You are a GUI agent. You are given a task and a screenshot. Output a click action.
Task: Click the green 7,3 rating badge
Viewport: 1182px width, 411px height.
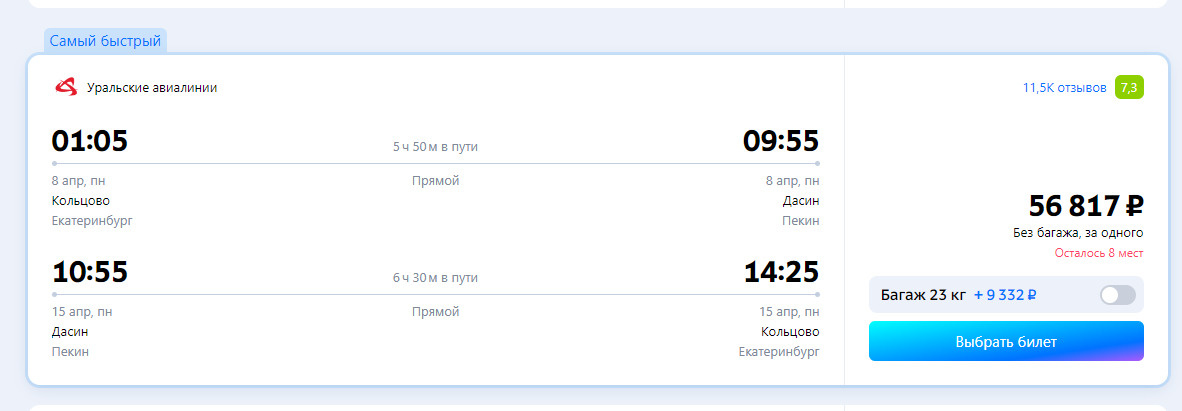pyautogui.click(x=1129, y=87)
